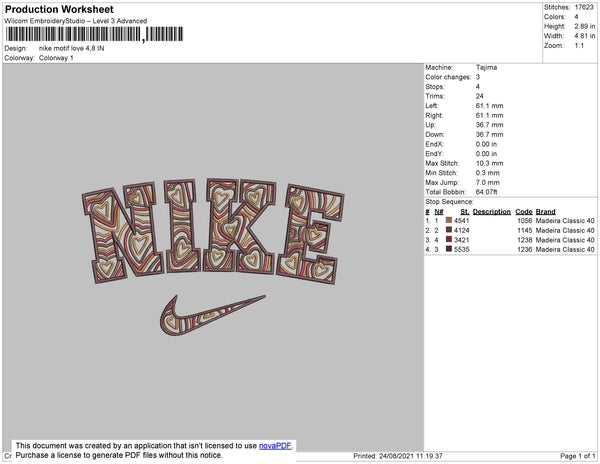The width and height of the screenshot is (600, 464).
Task: Click the novaPDF hyperlink
Action: pos(275,446)
